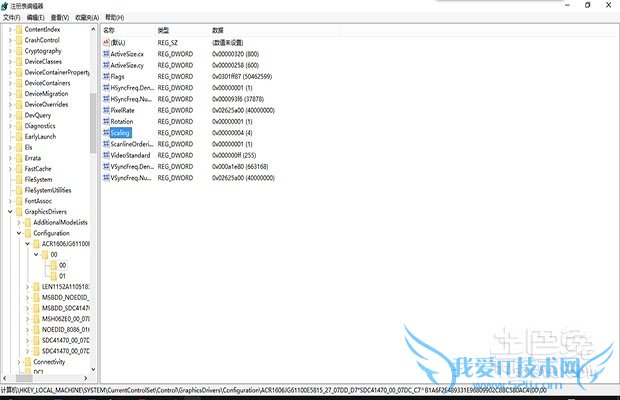The image size is (620, 400).
Task: Click the Flags DWORD value icon
Action: click(x=106, y=76)
